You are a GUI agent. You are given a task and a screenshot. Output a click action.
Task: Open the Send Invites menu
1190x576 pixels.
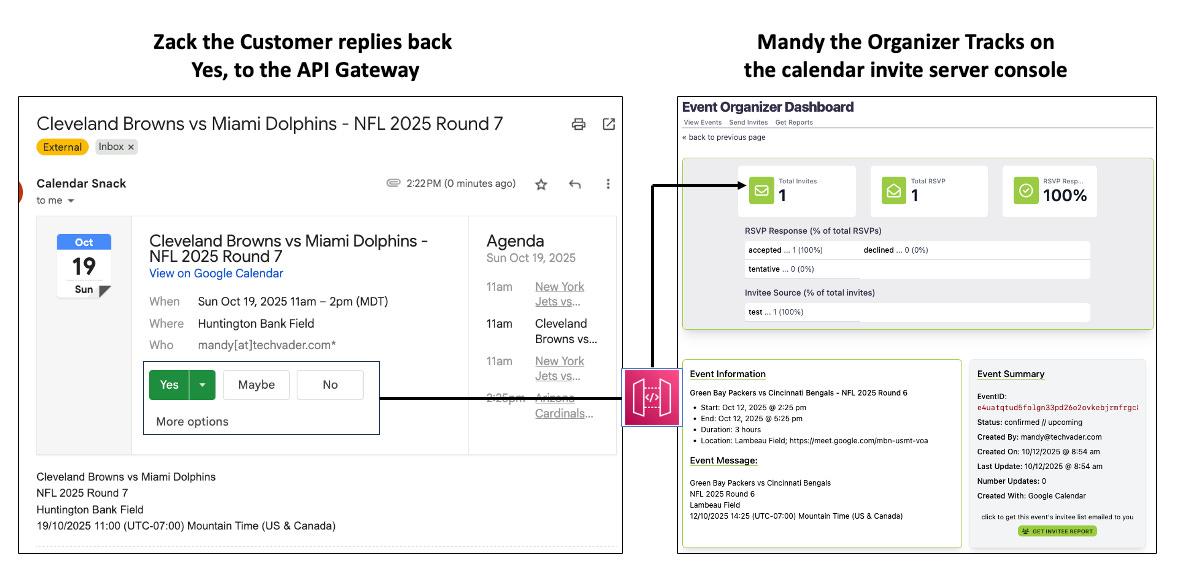[x=748, y=122]
